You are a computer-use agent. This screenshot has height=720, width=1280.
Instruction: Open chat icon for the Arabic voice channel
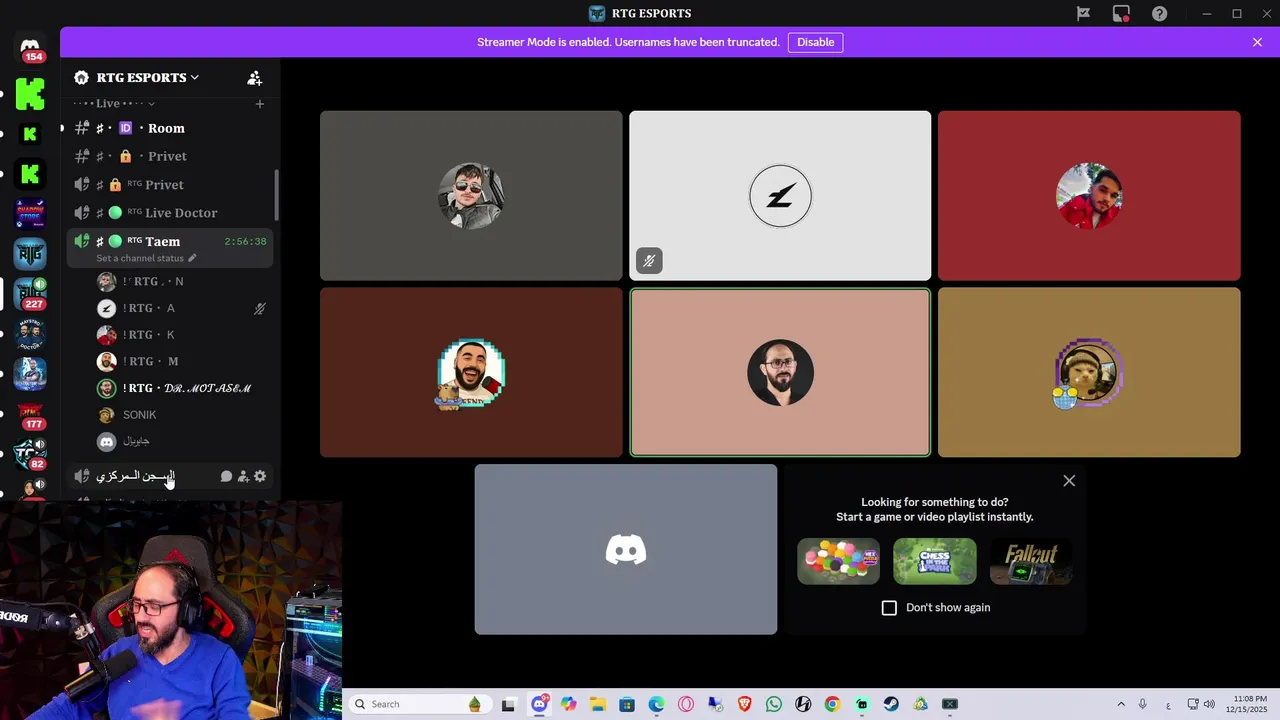point(226,476)
